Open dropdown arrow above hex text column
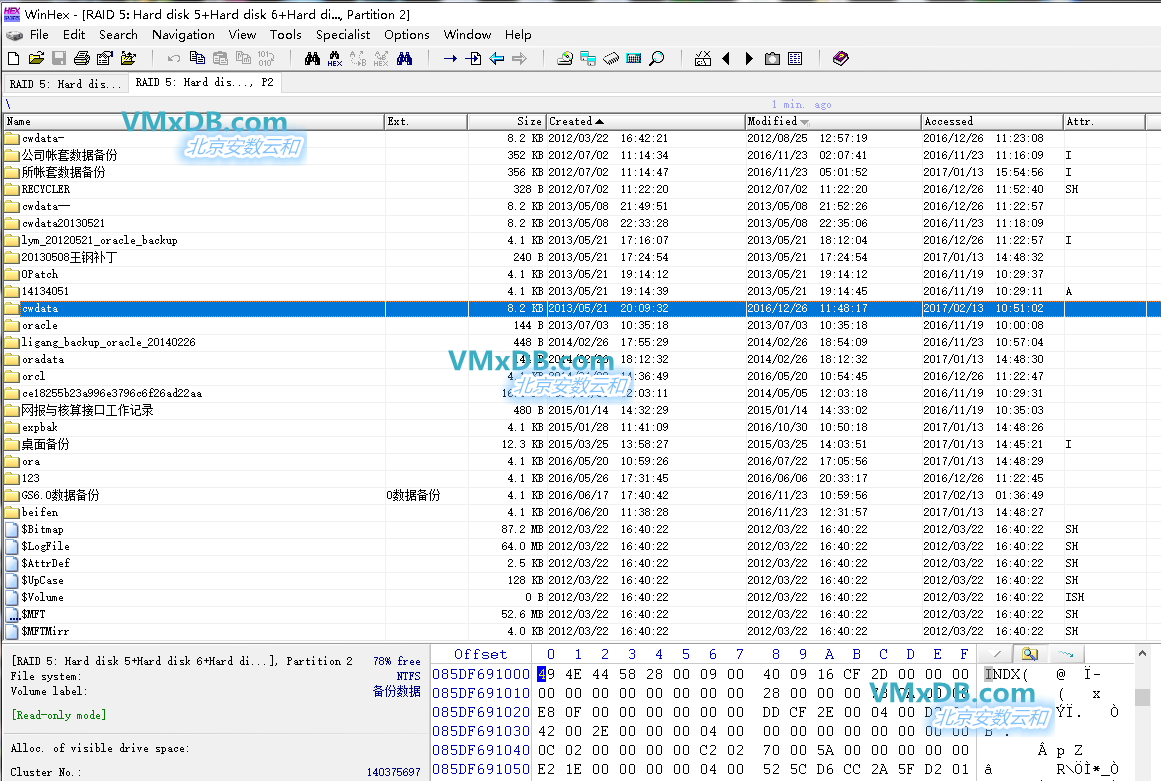The width and height of the screenshot is (1161, 781). [x=997, y=654]
